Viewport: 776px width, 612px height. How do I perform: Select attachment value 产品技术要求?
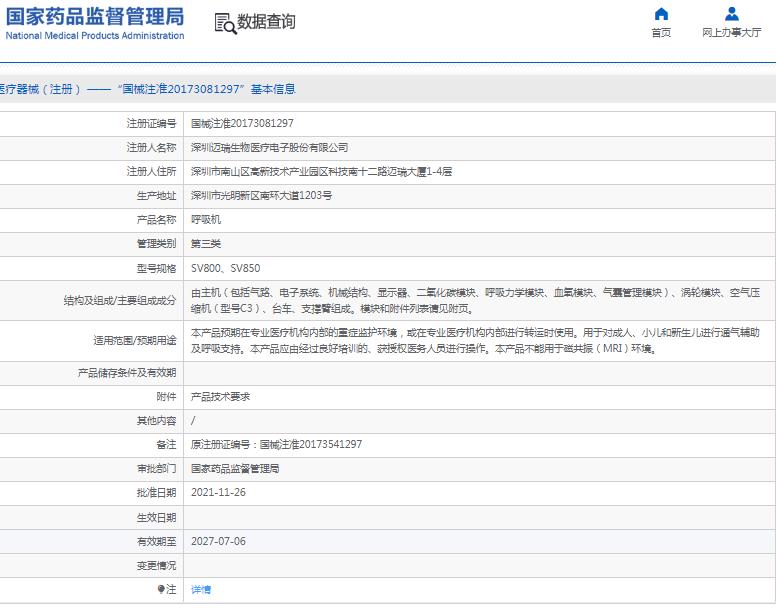[x=220, y=397]
